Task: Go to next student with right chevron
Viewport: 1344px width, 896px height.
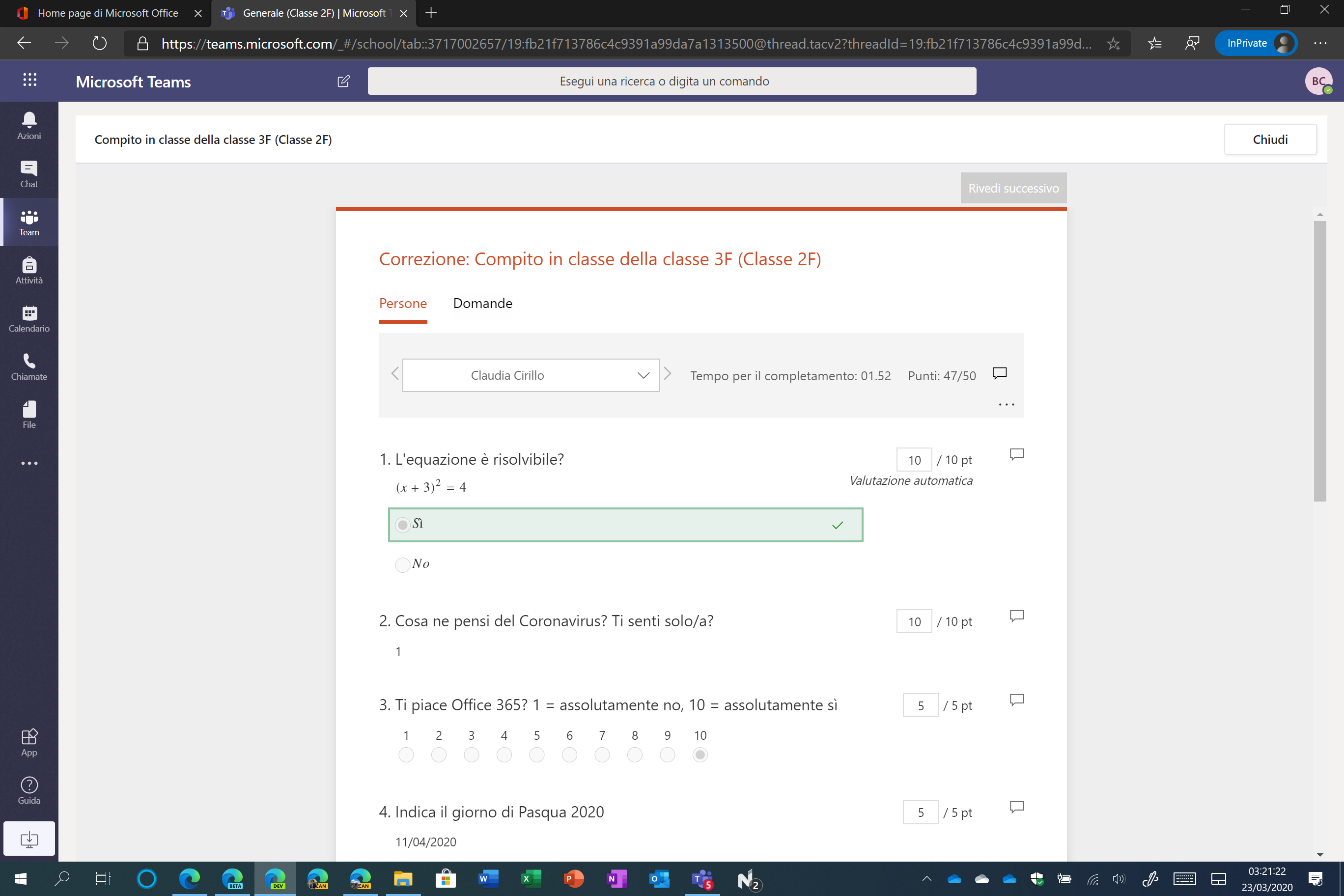Action: 668,374
